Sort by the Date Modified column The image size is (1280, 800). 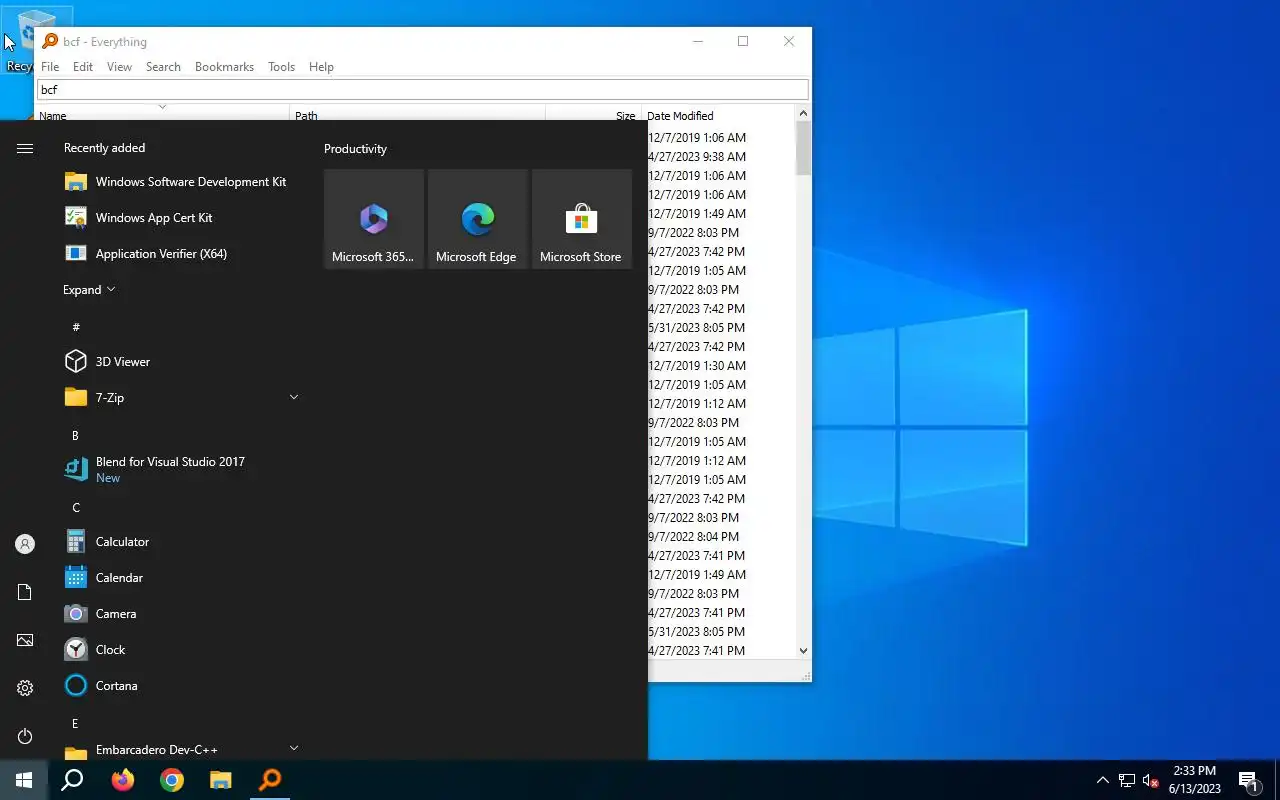(720, 114)
